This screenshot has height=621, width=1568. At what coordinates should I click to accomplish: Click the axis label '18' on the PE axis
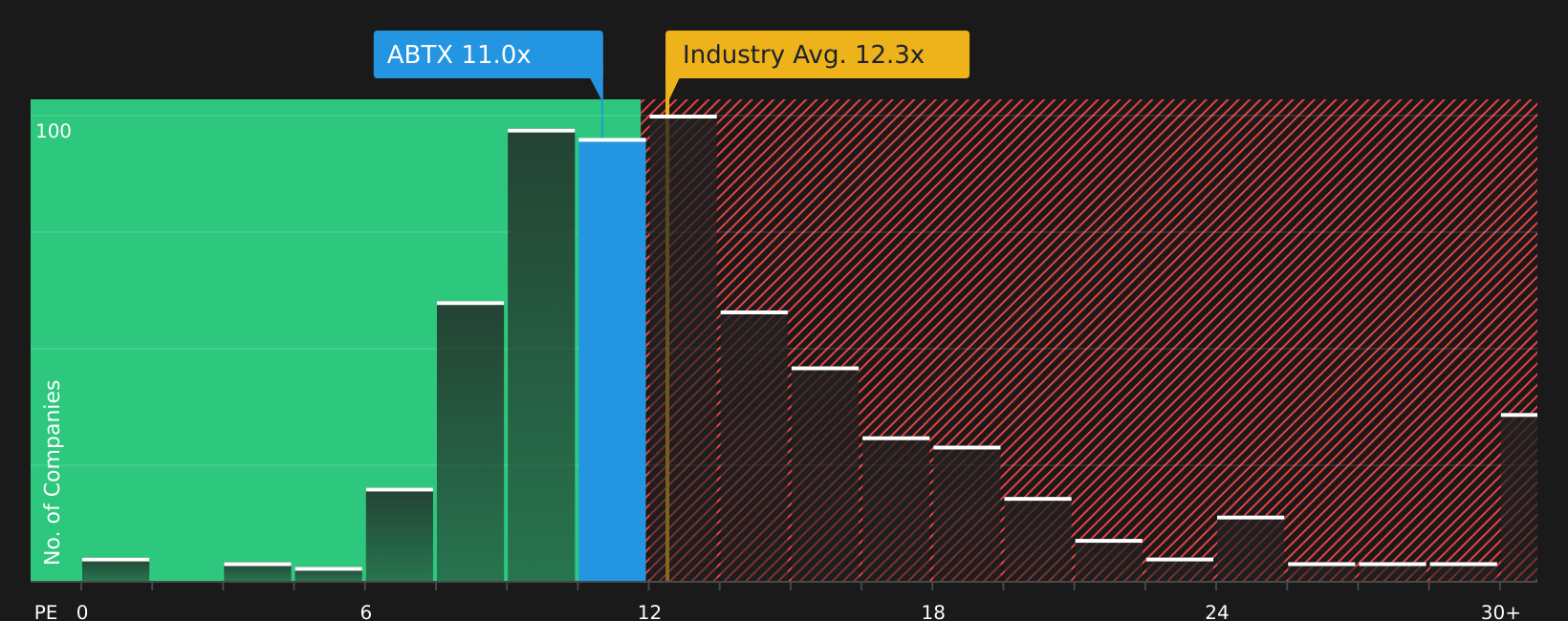[933, 612]
